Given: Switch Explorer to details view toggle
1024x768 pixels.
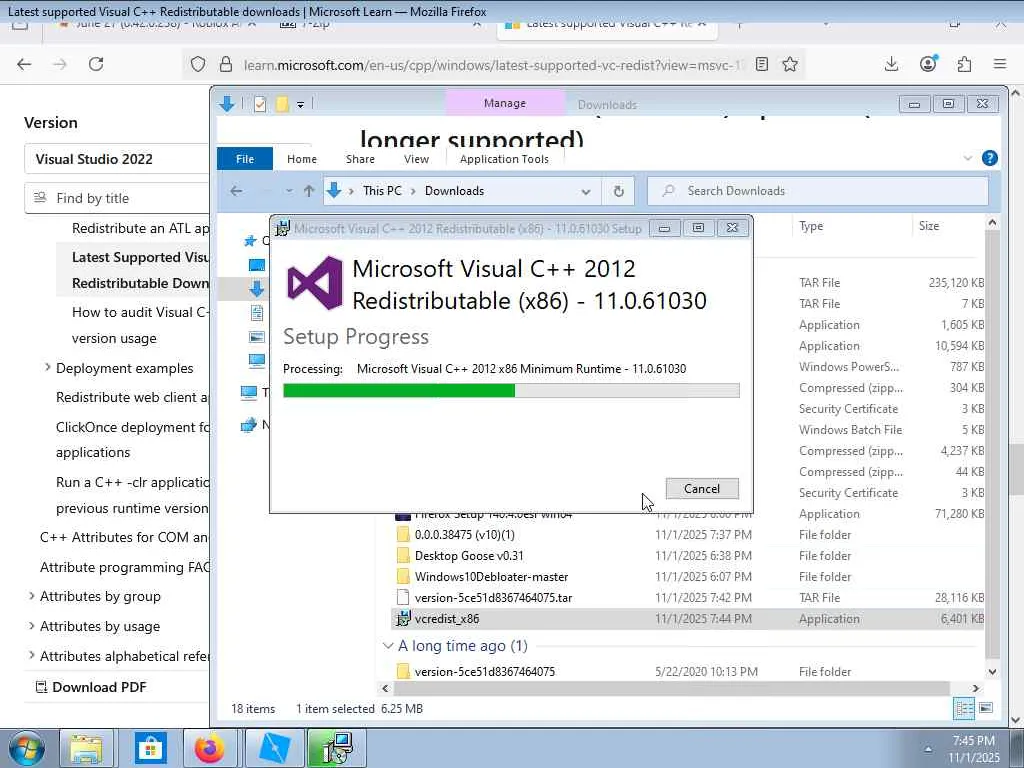Looking at the screenshot, I should (964, 709).
